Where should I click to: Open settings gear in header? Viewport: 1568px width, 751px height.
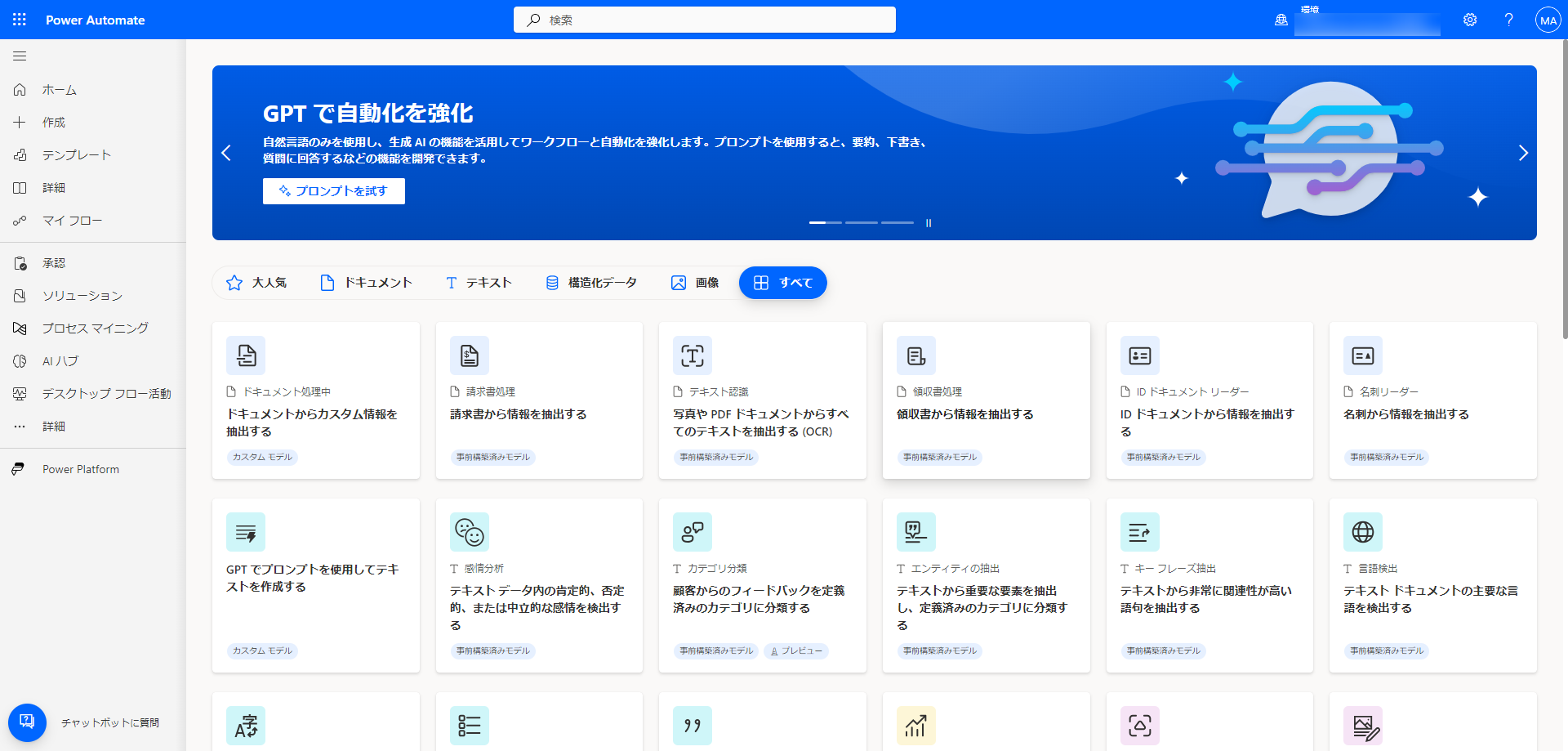[x=1470, y=20]
